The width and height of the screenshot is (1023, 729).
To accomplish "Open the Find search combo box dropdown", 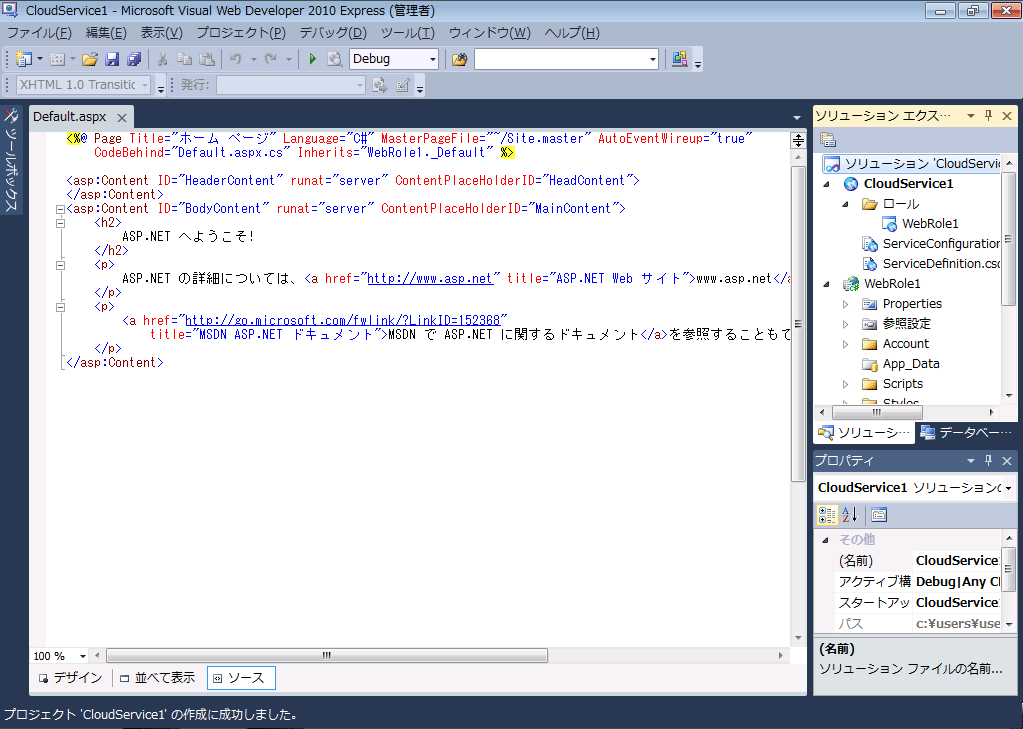I will tap(652, 59).
